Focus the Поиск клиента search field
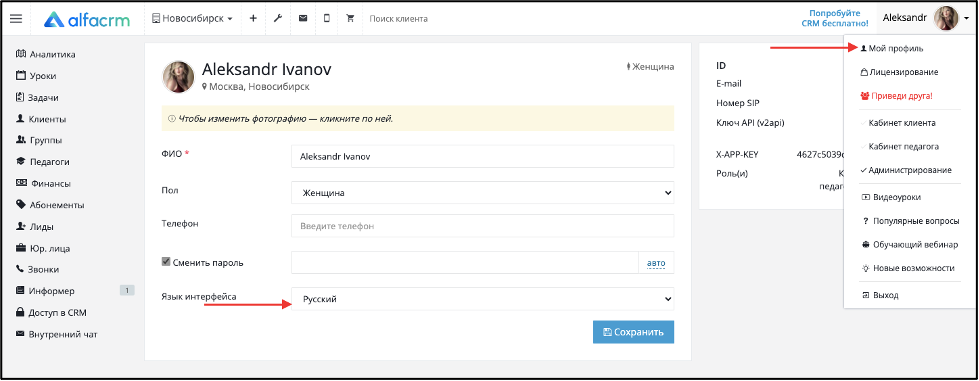 coord(398,19)
